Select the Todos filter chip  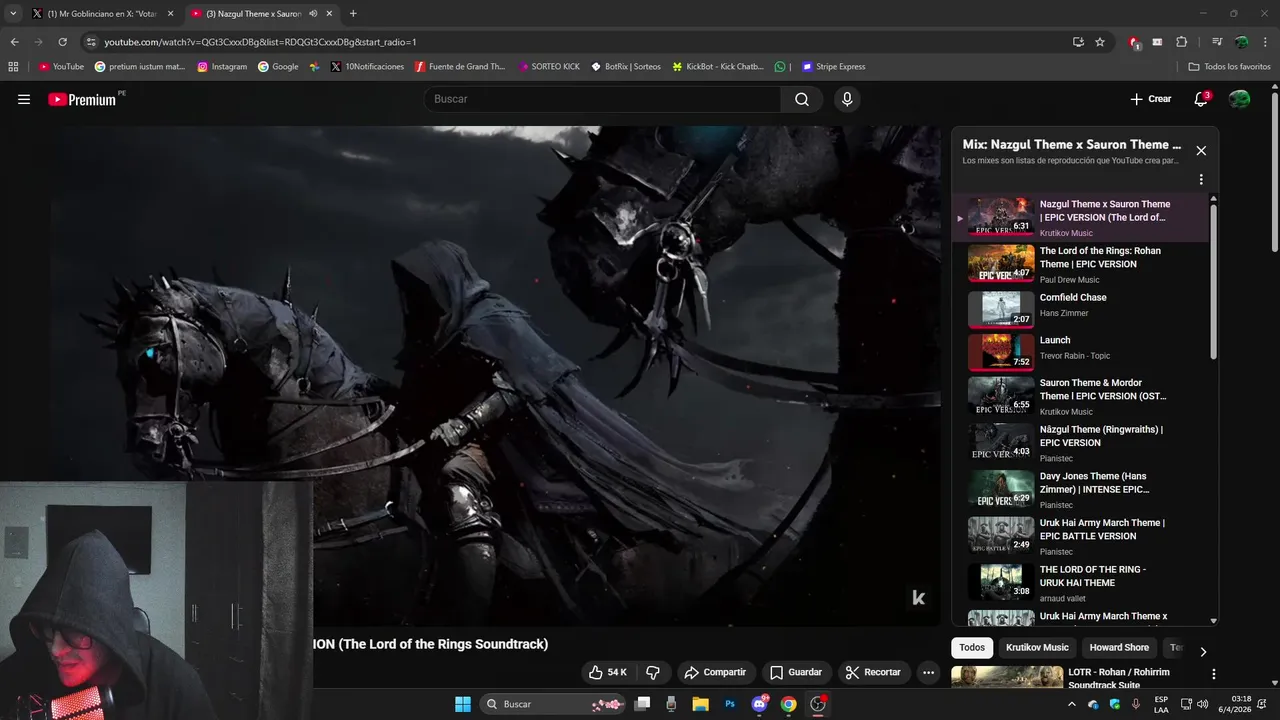972,647
